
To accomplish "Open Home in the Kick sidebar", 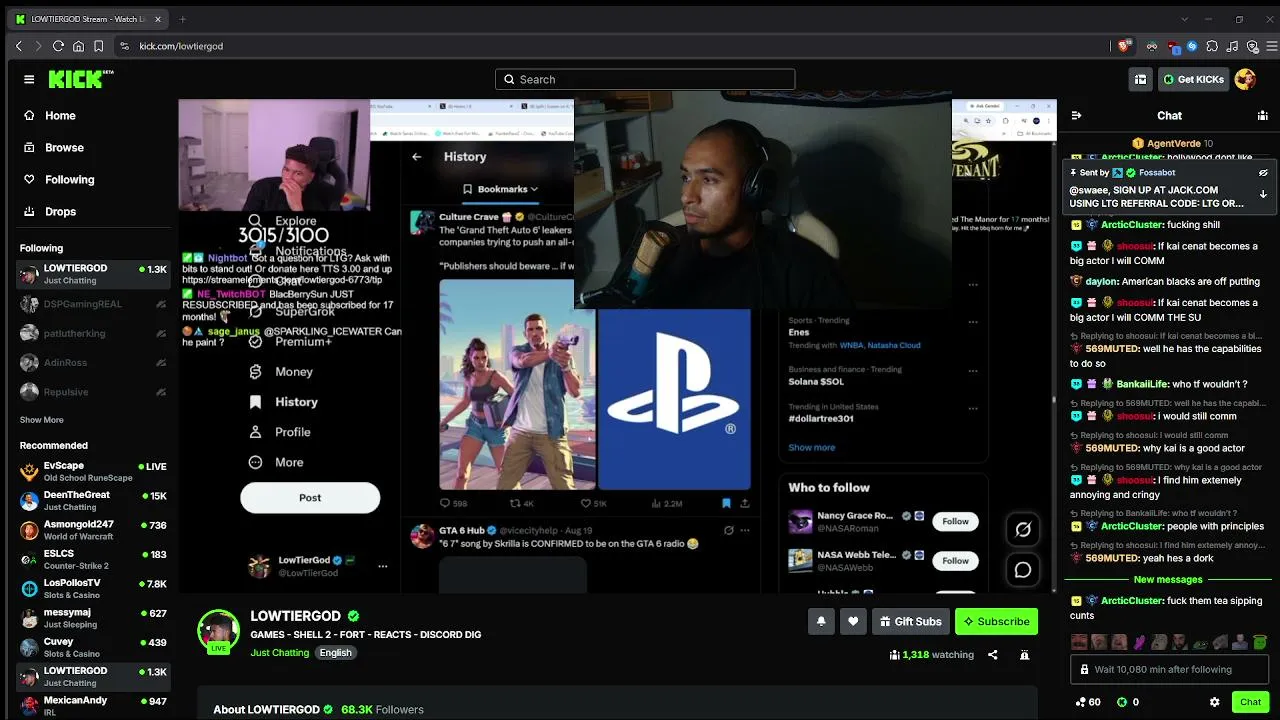I will click(60, 115).
